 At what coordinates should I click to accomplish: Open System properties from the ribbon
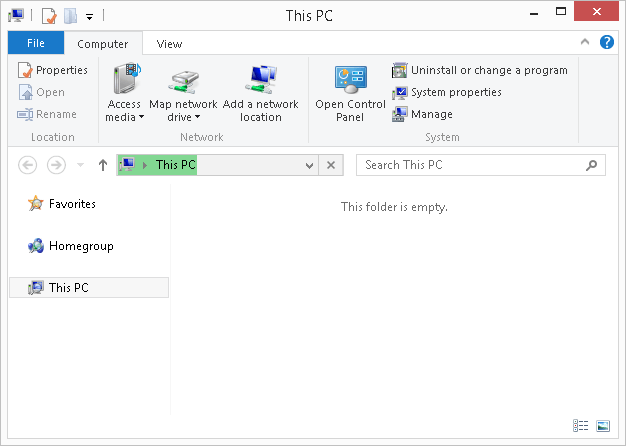[446, 92]
